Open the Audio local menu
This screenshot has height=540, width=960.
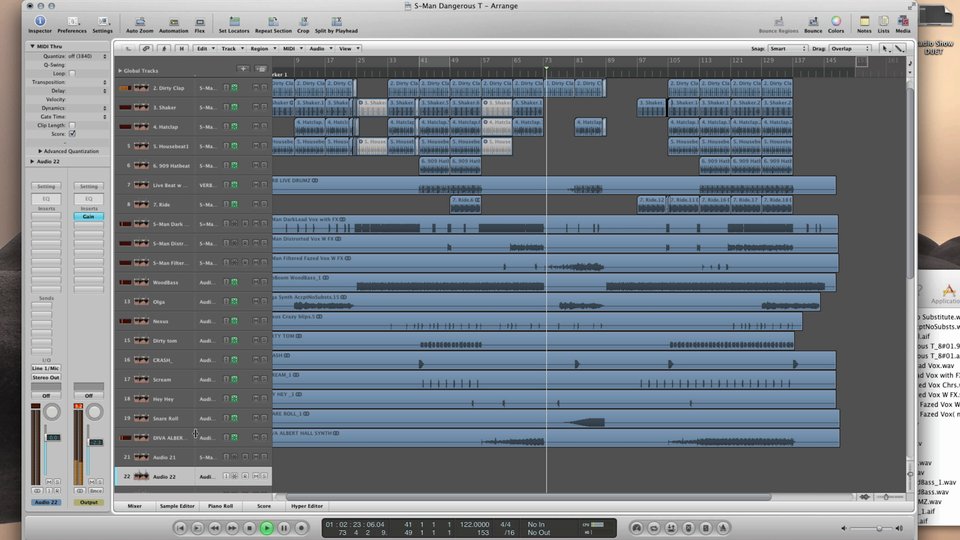tap(320, 48)
